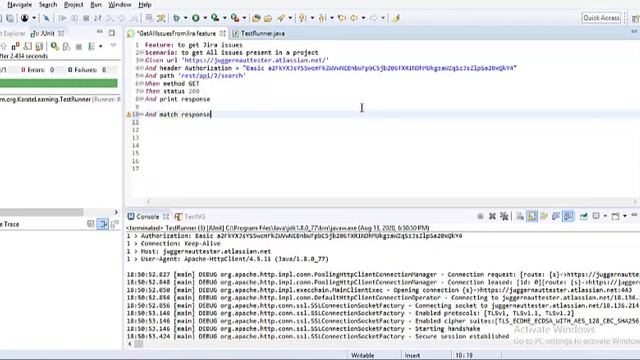Click the Last Edit Location icon
This screenshot has width=640, height=360.
click(342, 18)
